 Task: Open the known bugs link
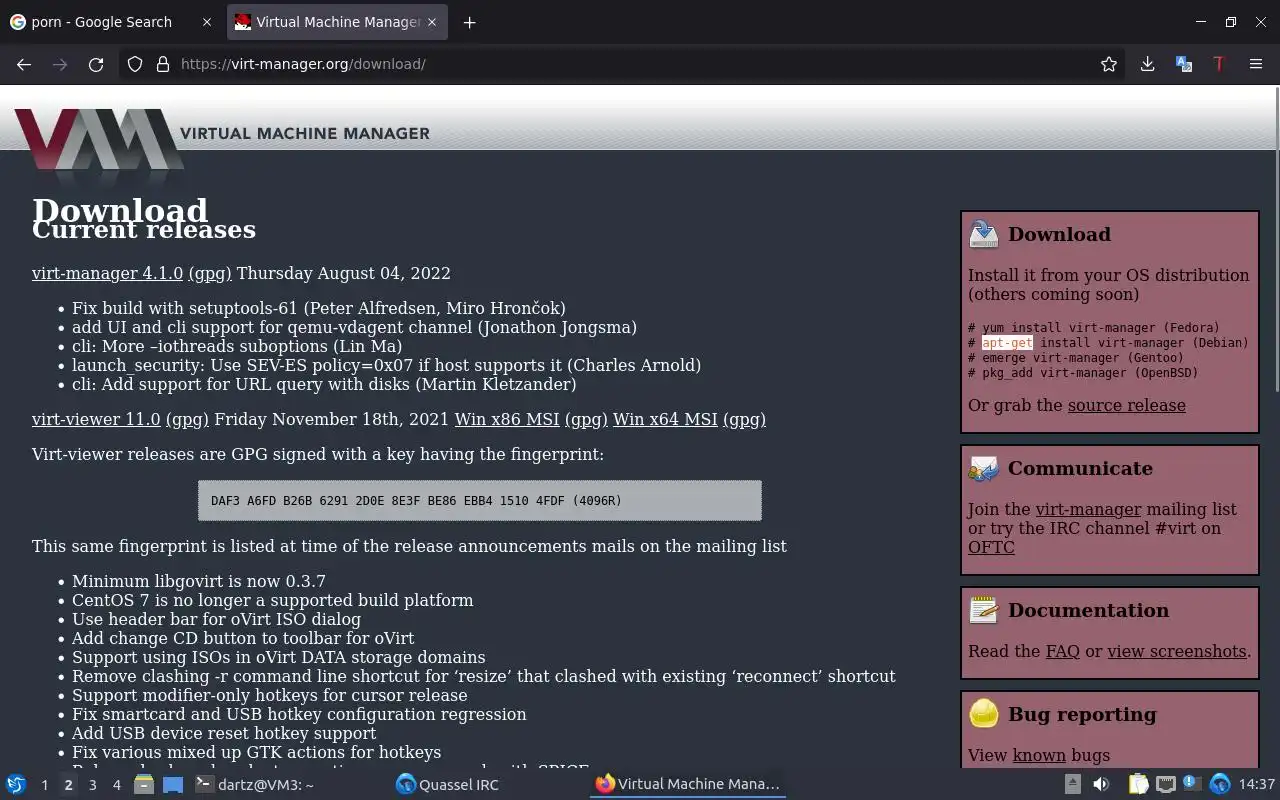click(1039, 755)
